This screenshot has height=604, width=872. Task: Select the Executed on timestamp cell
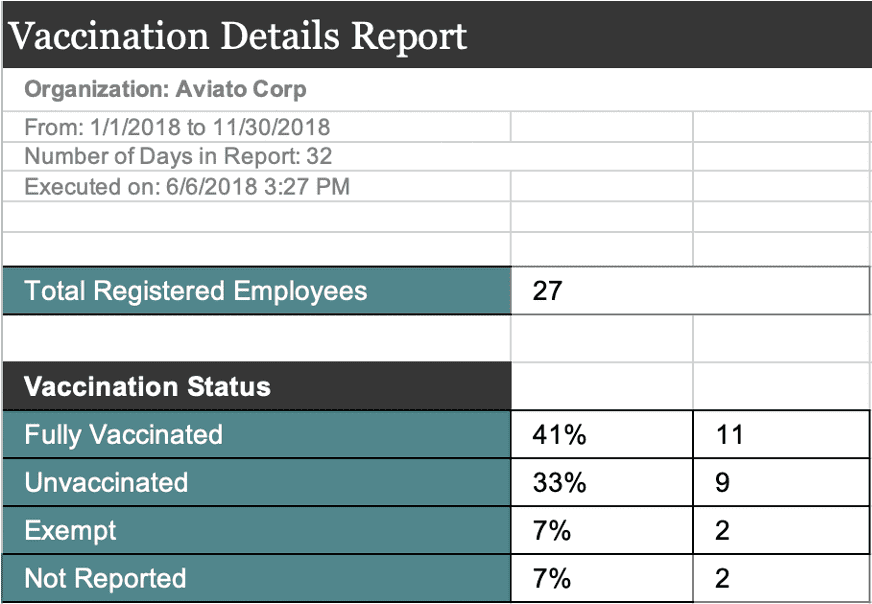point(256,186)
